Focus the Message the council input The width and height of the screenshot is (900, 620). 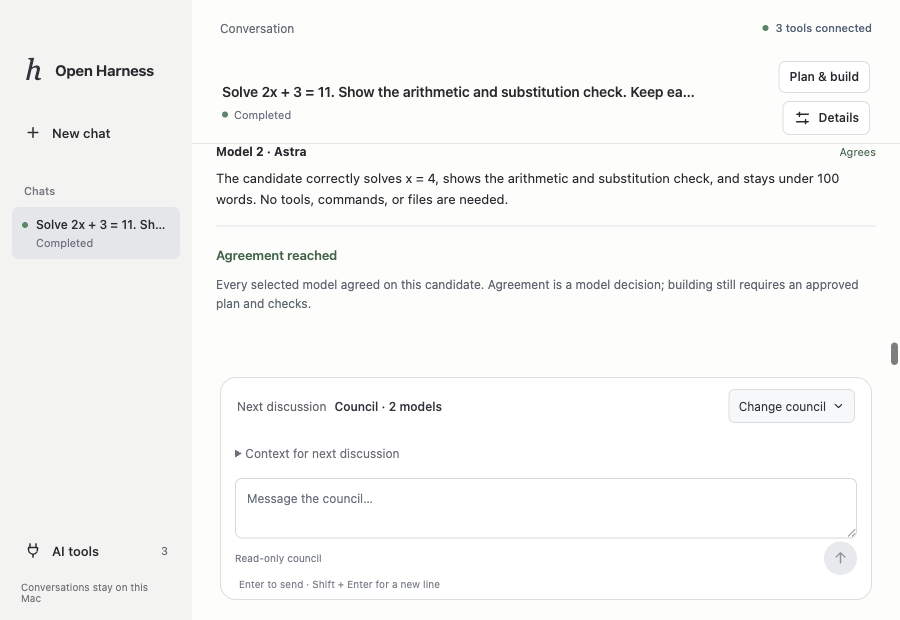coord(545,508)
